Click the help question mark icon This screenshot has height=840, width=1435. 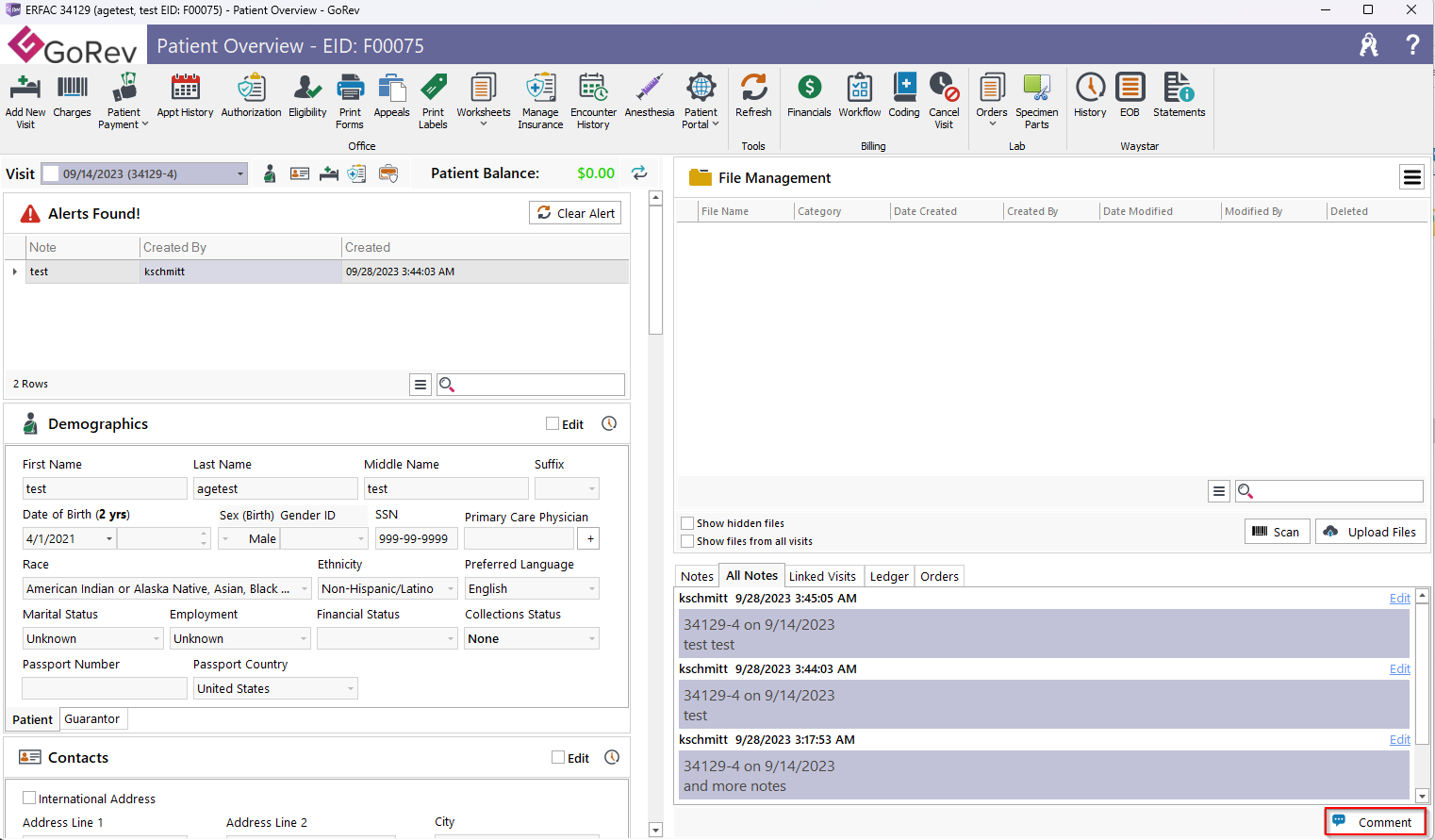(x=1412, y=44)
